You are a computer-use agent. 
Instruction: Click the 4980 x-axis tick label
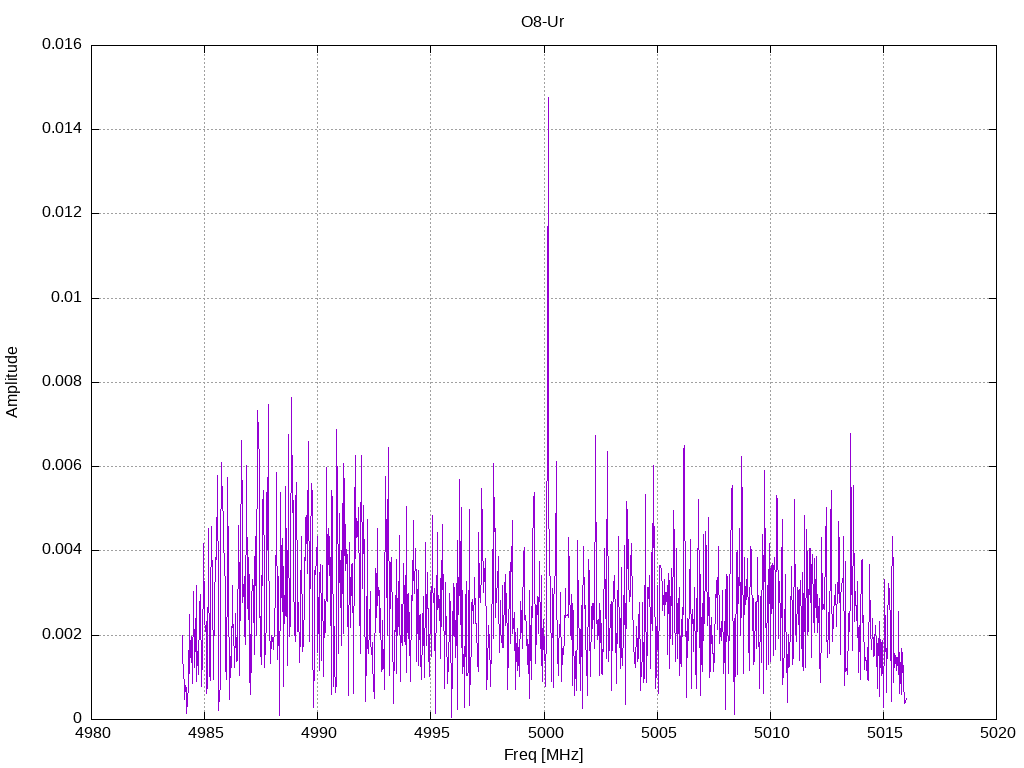[x=92, y=733]
